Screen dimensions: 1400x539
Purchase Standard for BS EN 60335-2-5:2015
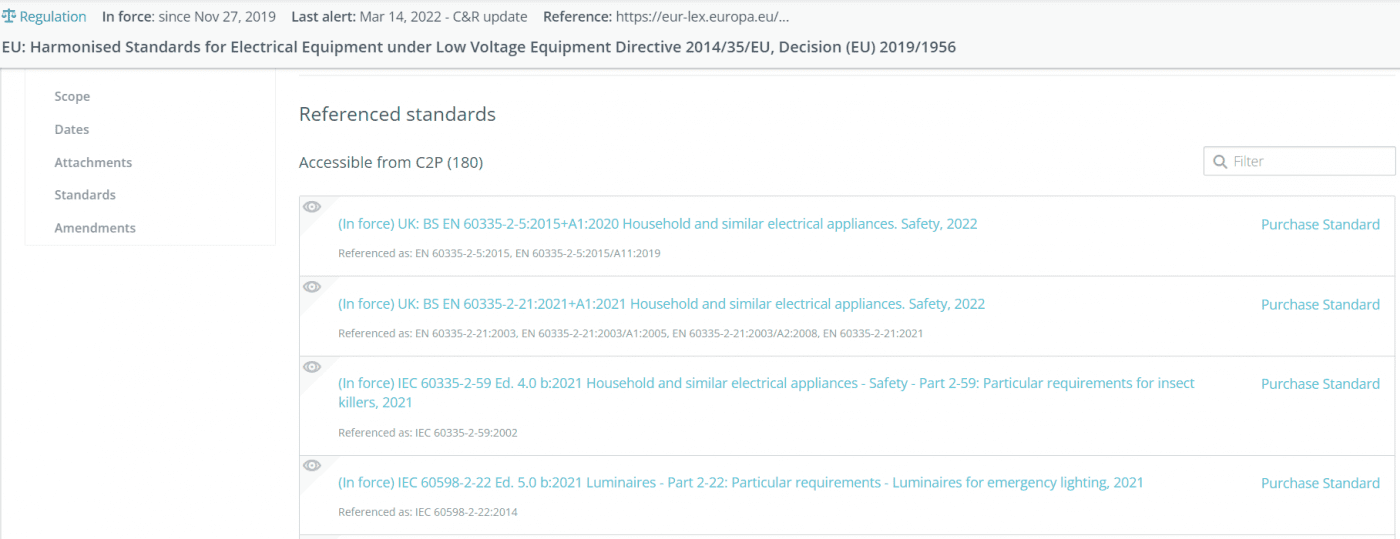coord(1320,224)
